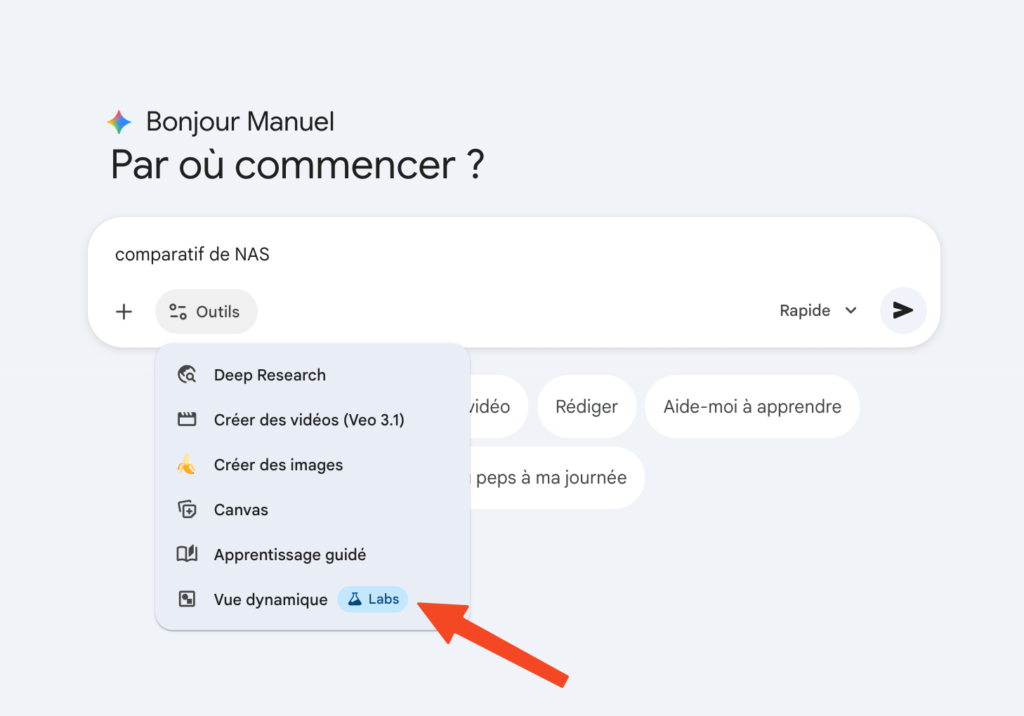Click the banana image-creation icon

click(x=187, y=465)
